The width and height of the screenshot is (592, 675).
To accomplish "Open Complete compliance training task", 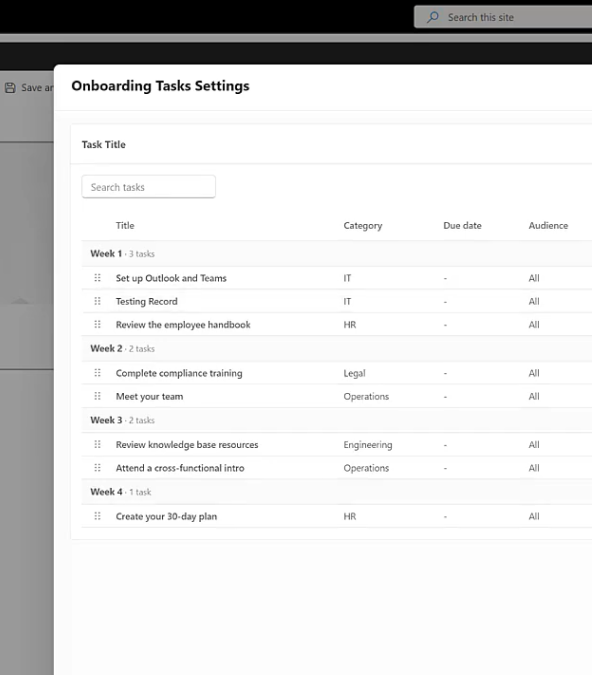I will [179, 373].
